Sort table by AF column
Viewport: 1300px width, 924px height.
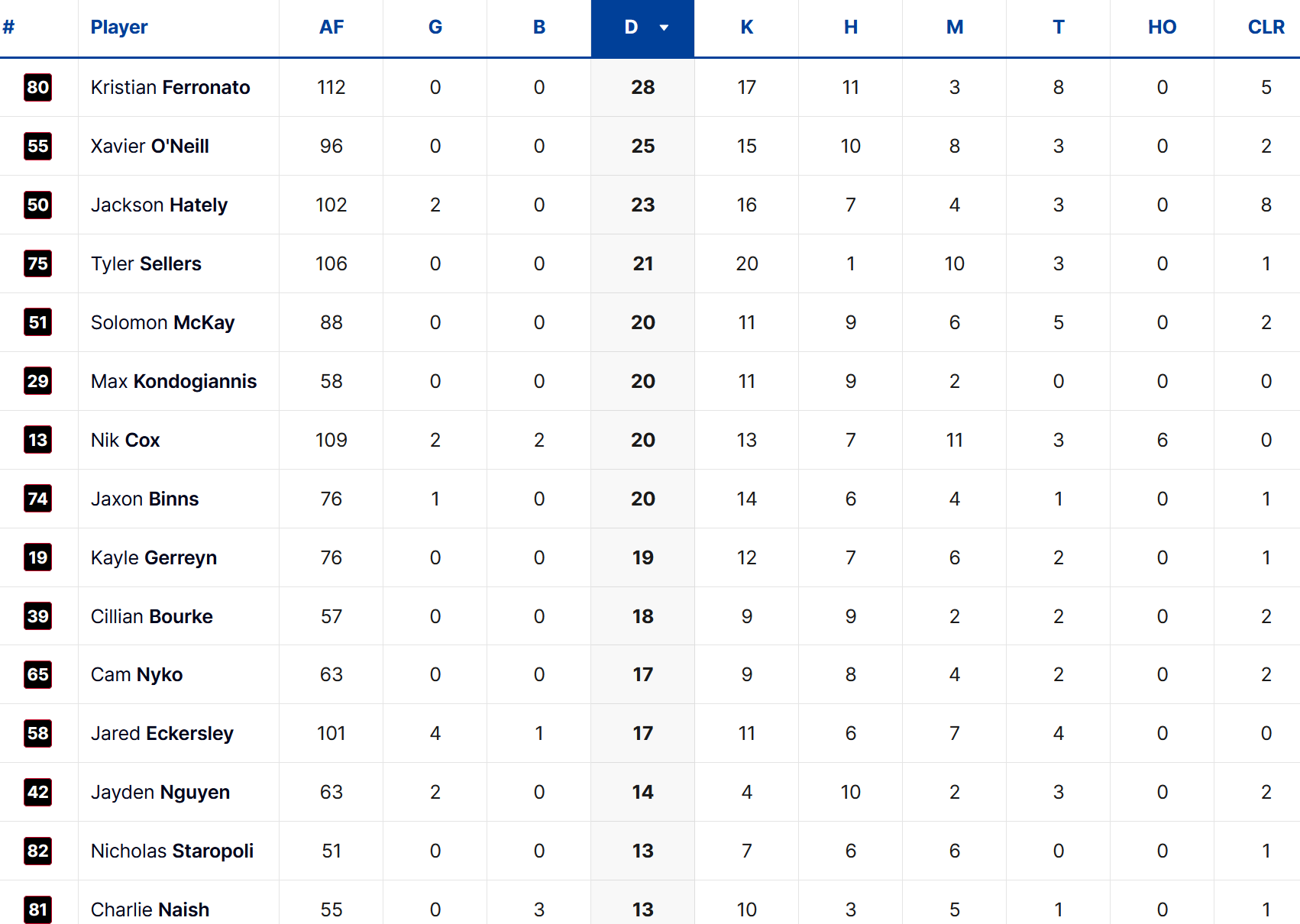click(x=331, y=27)
